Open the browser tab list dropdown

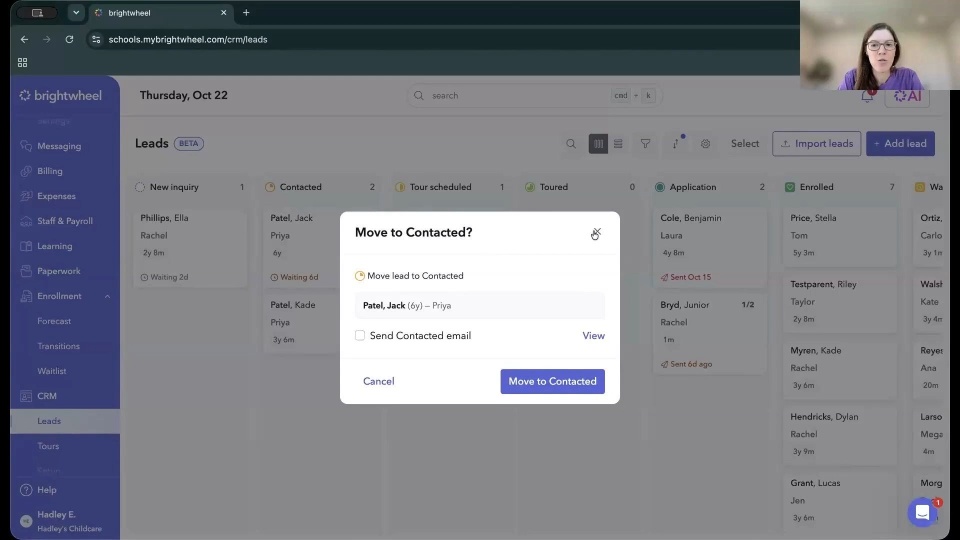(76, 12)
